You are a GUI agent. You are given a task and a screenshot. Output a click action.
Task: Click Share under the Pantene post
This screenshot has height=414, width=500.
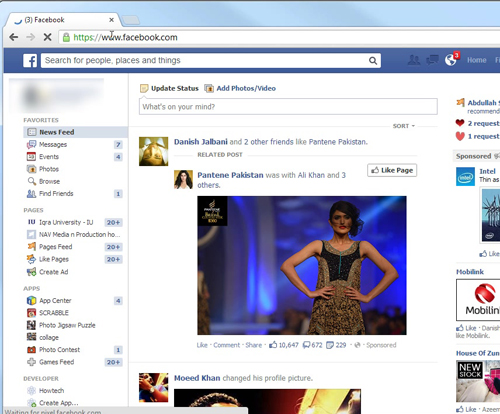click(254, 345)
